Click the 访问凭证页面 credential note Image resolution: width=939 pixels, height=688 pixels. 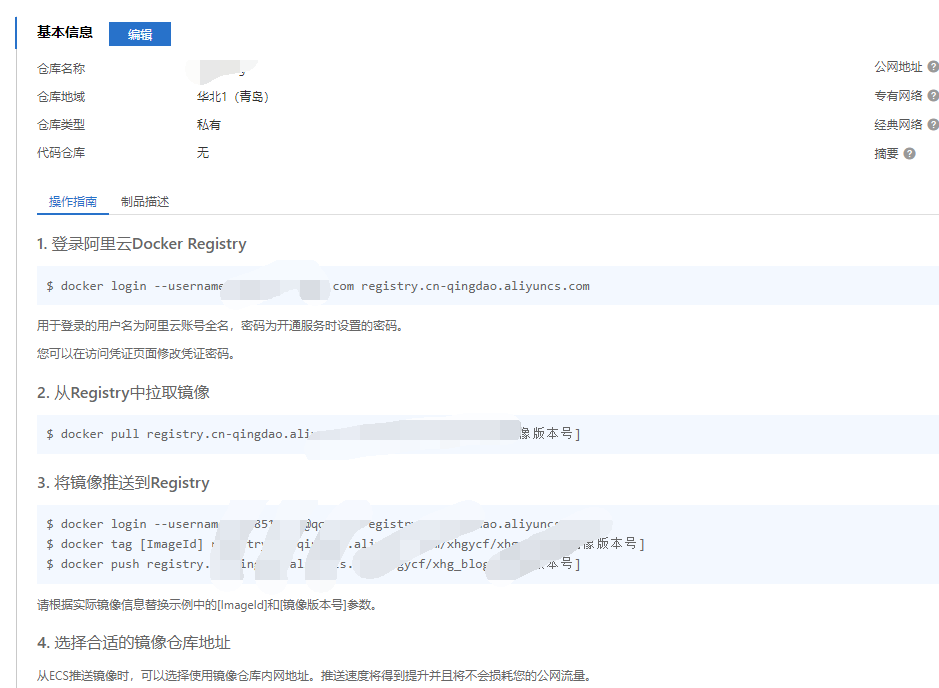[x=136, y=354]
